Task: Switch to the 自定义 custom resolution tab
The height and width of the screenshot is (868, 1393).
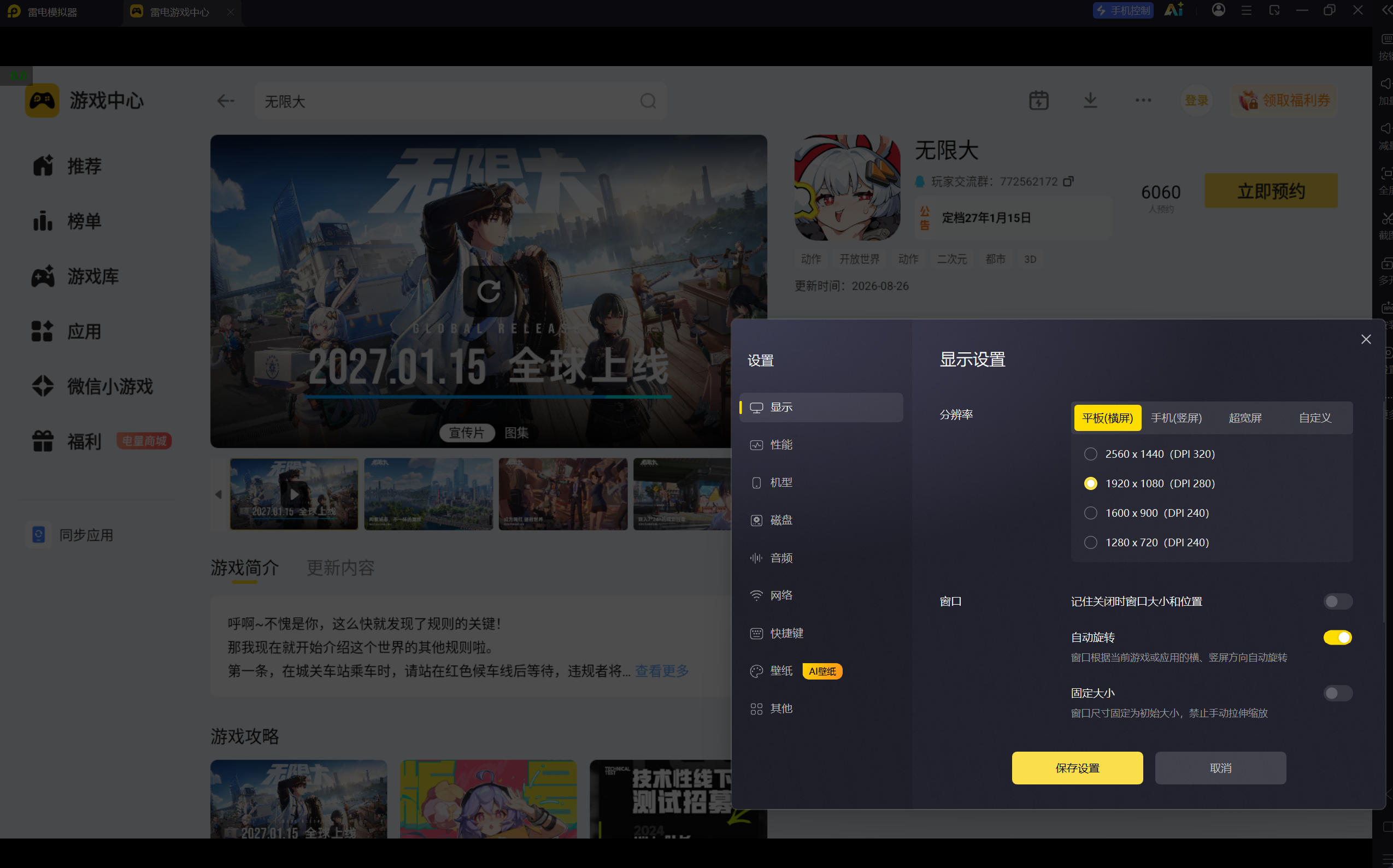Action: point(1315,417)
